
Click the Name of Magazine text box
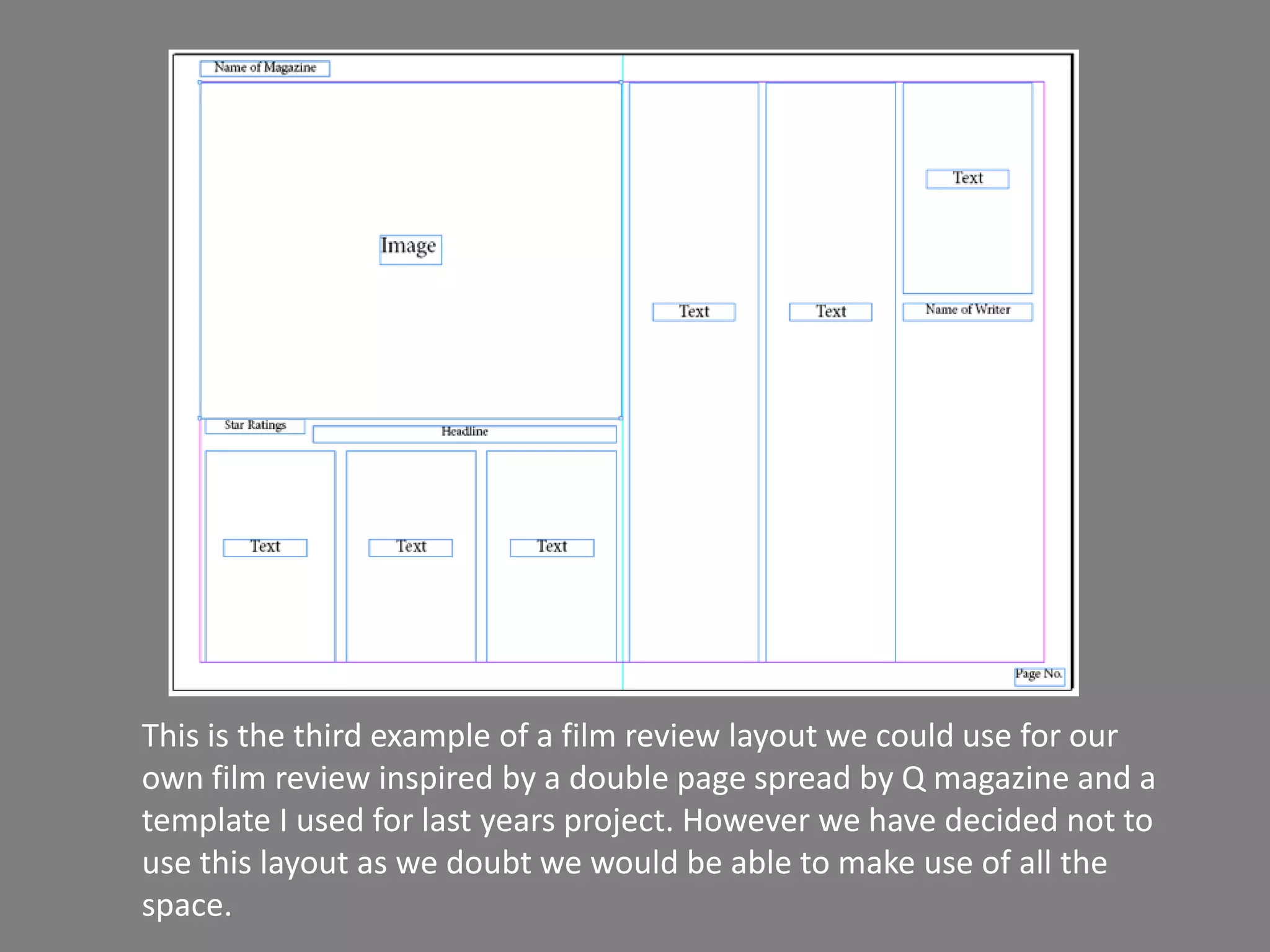(265, 68)
